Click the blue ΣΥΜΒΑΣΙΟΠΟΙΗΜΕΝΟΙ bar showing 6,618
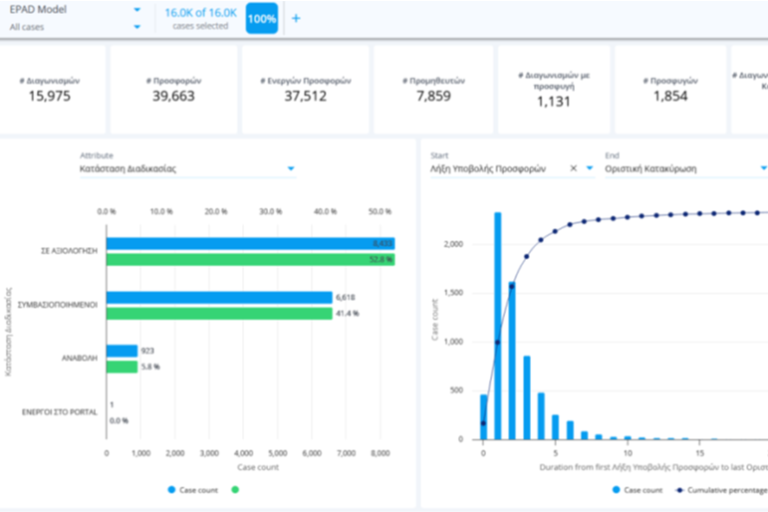This screenshot has height=512, width=768. coord(219,297)
